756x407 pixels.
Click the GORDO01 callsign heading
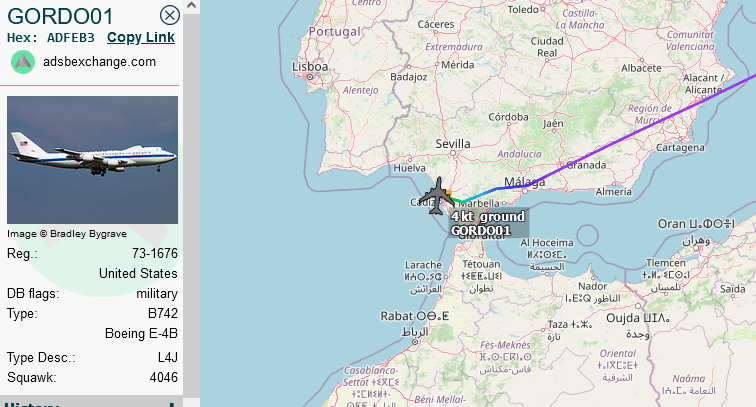click(60, 16)
